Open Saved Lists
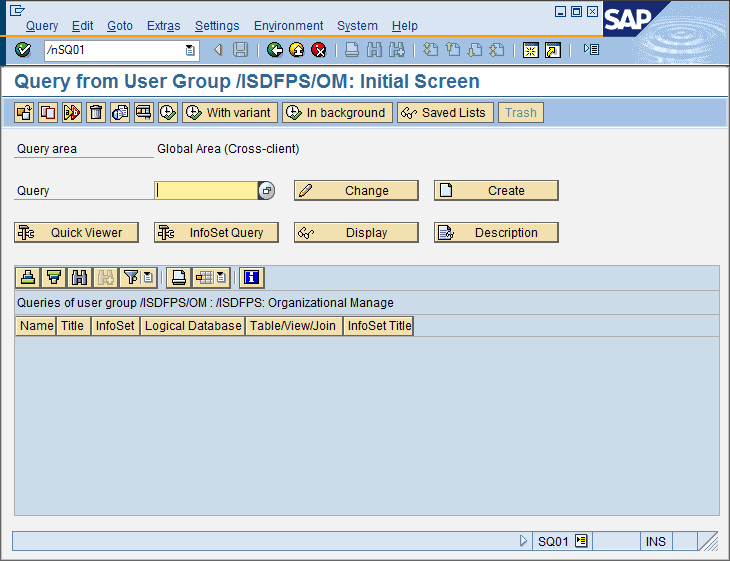Screen dimensions: 730x561 [446, 113]
